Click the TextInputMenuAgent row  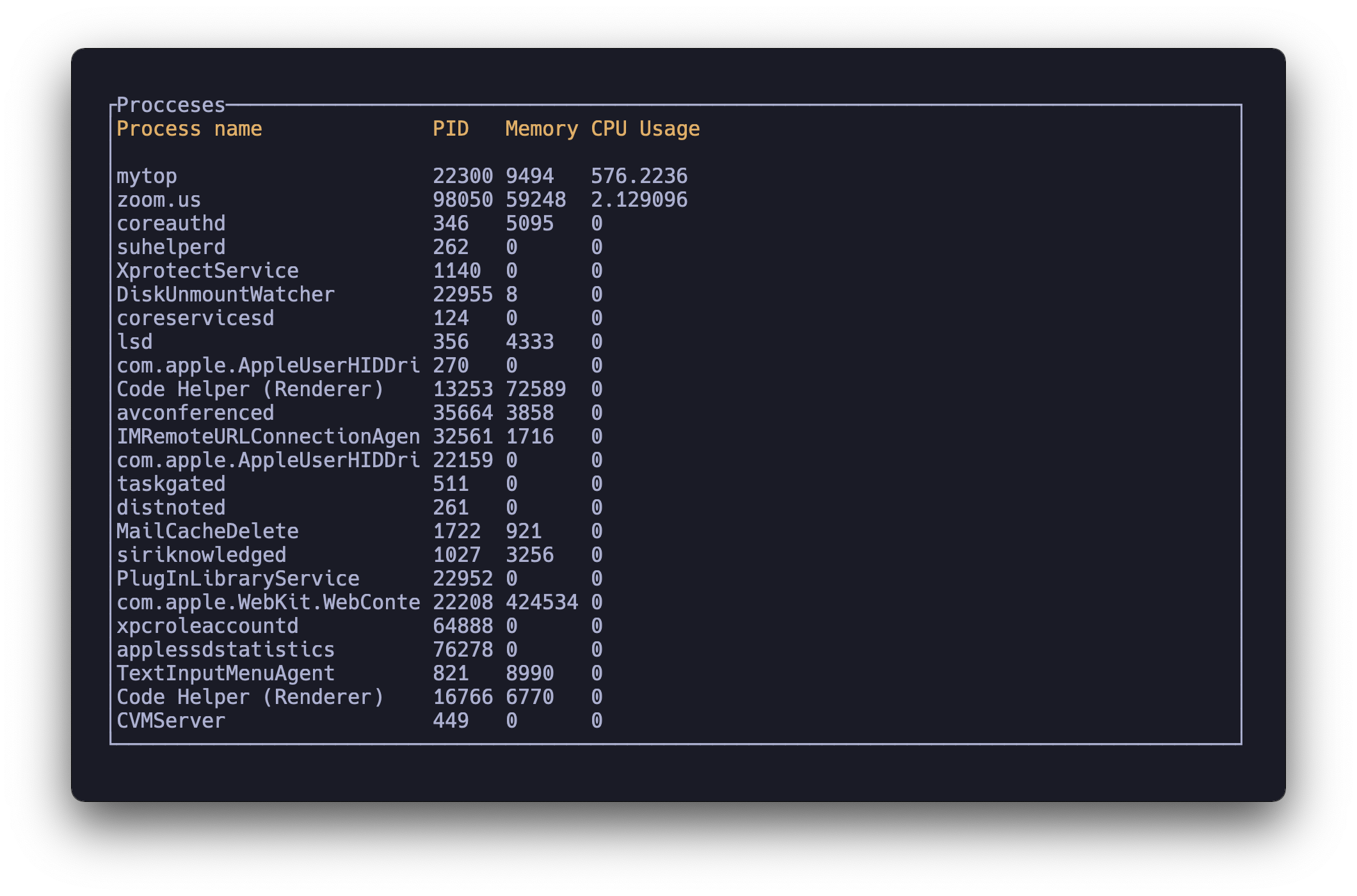click(x=225, y=673)
